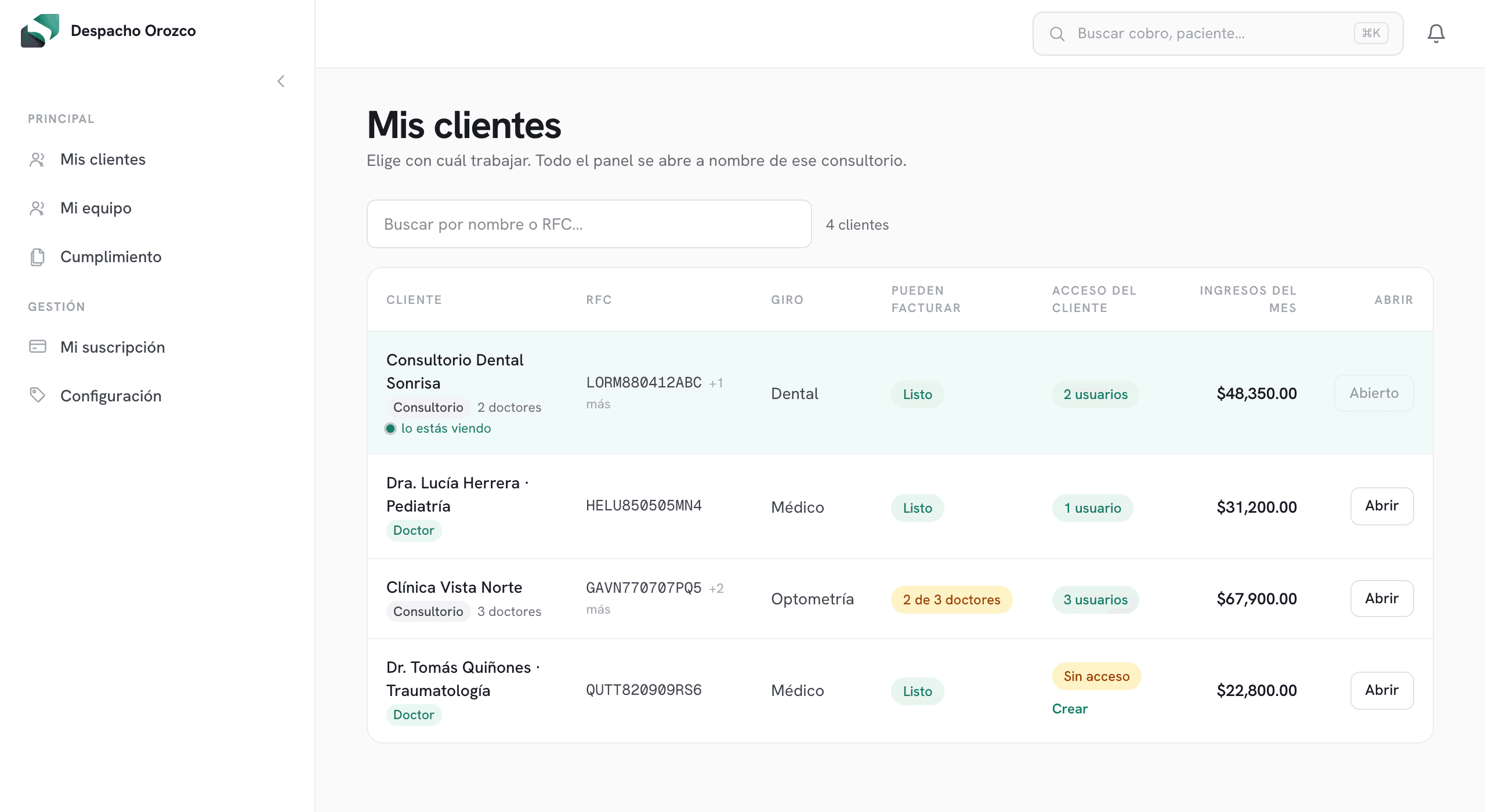This screenshot has width=1485, height=812.
Task: Click the 3 usuarios badge
Action: (1095, 600)
